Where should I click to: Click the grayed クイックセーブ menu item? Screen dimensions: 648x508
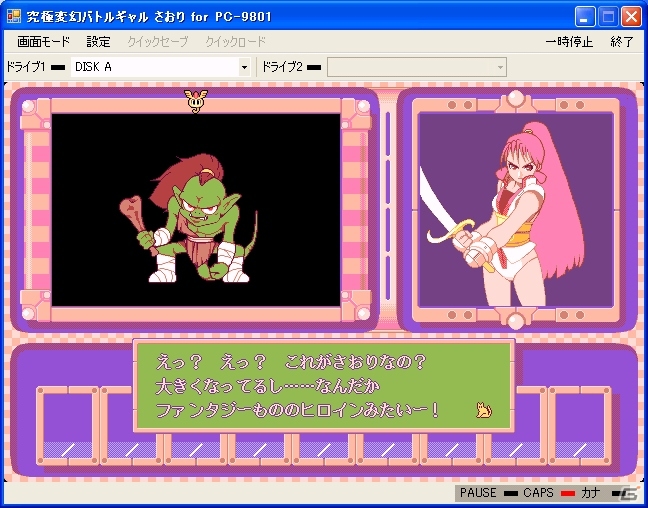(157, 42)
